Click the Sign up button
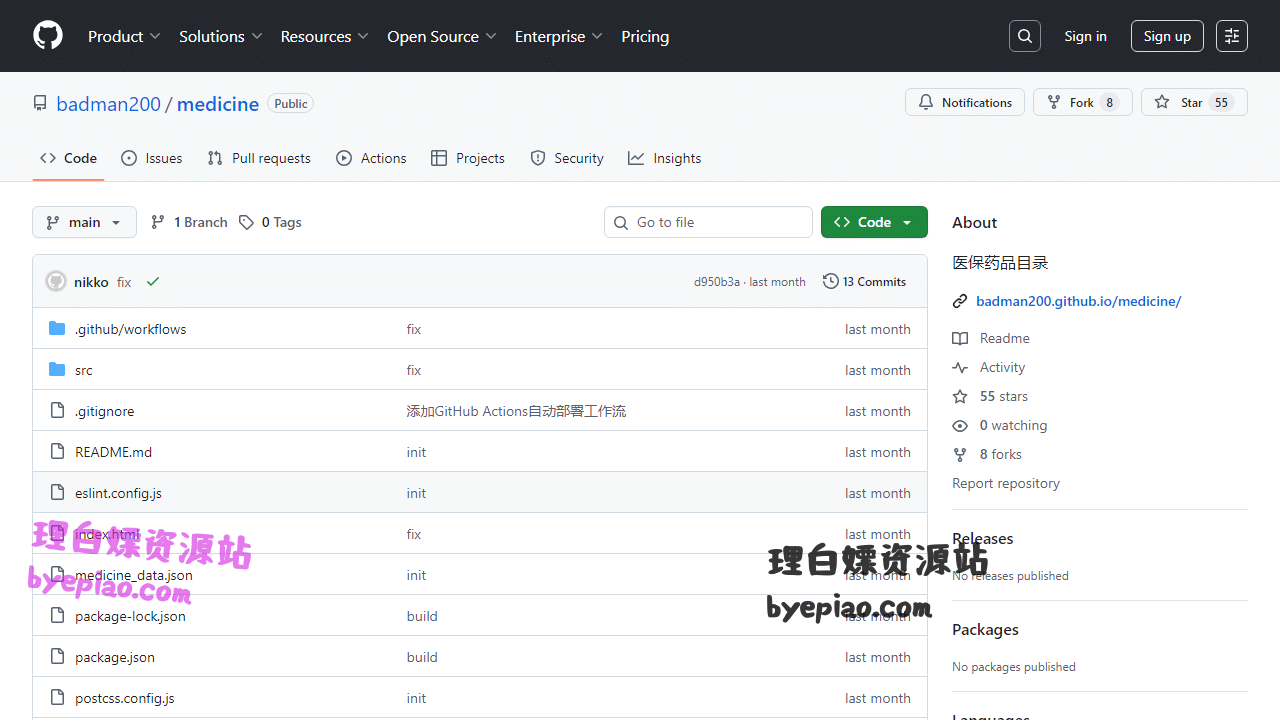Viewport: 1280px width, 720px height. tap(1167, 36)
